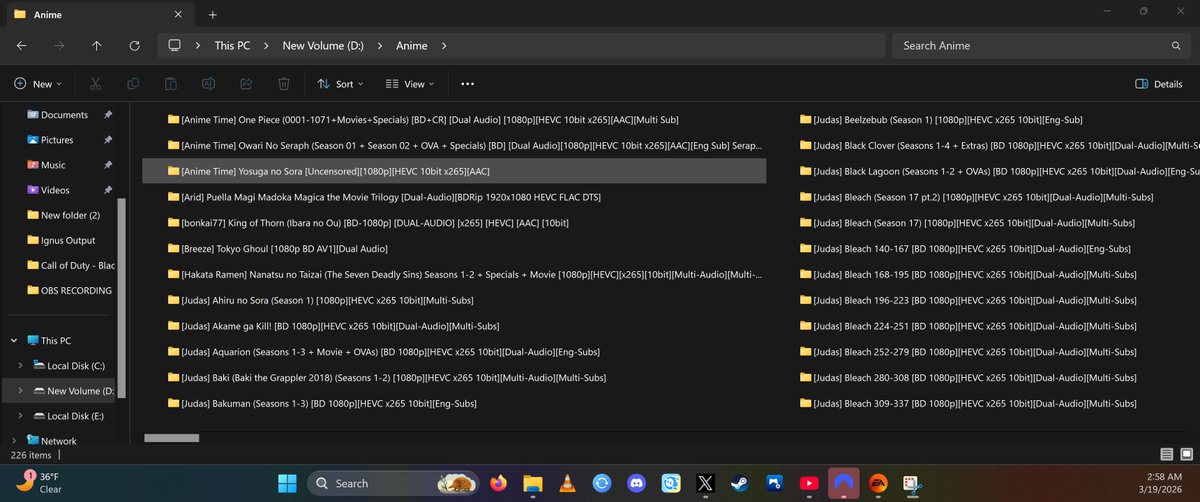Viewport: 1200px width, 502px height.
Task: Click the taskbar Search box
Action: coord(391,483)
